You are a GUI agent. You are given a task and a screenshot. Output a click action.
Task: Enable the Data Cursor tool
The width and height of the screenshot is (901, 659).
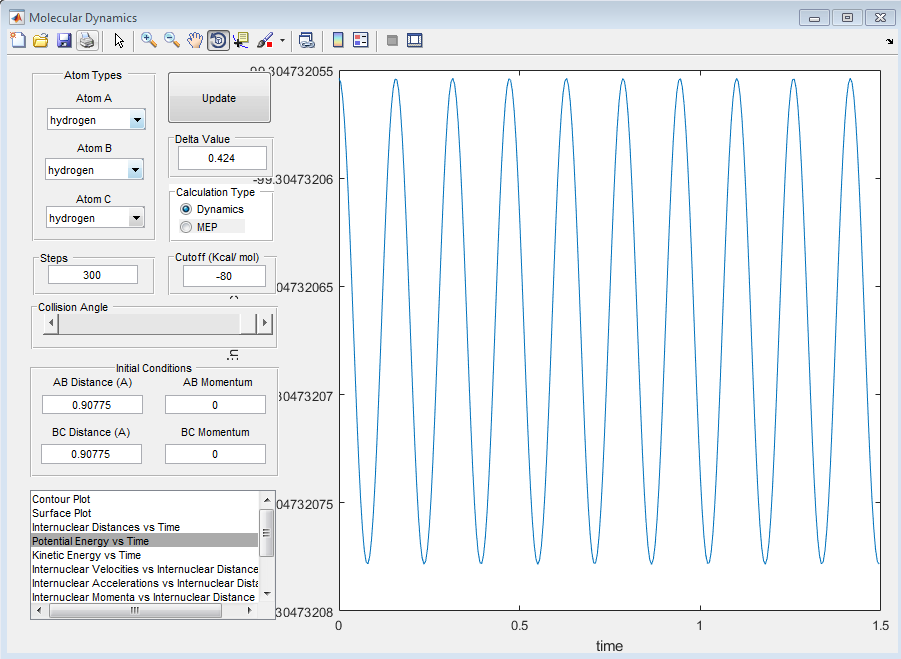point(241,40)
